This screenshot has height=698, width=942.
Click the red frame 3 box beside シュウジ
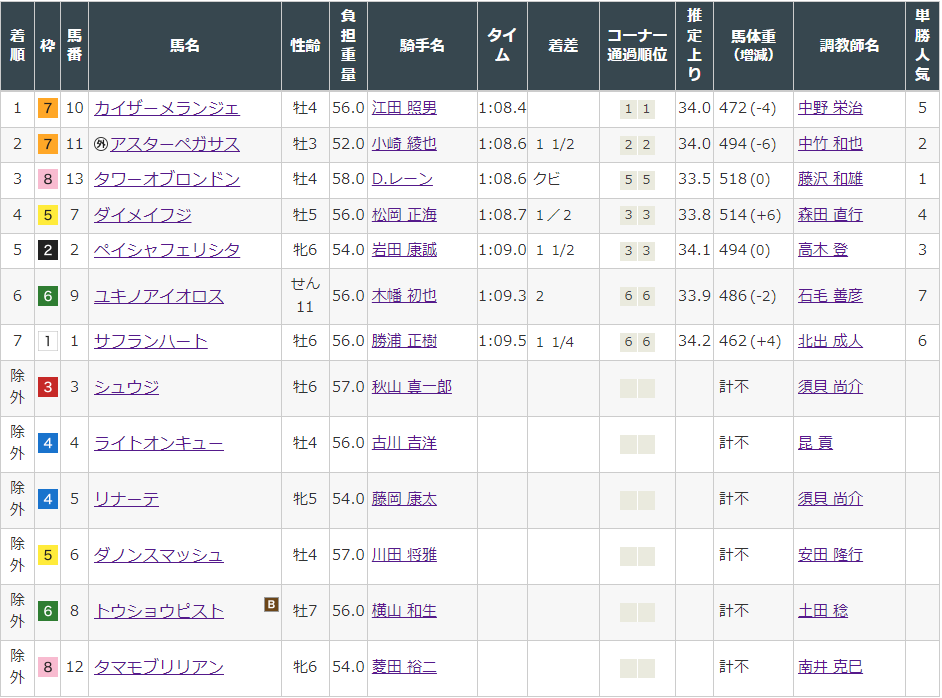point(47,387)
